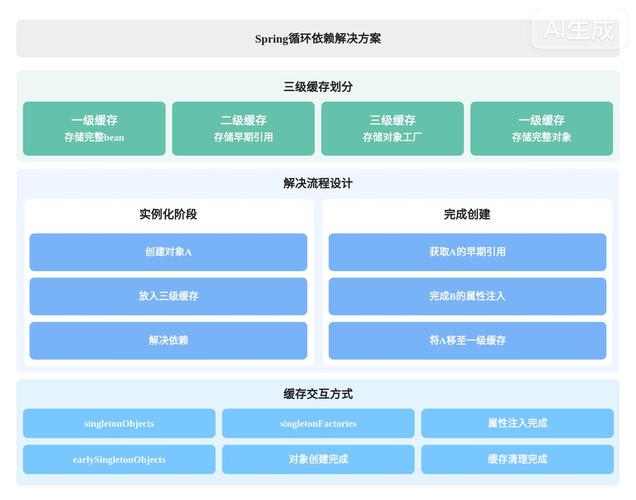The width and height of the screenshot is (636, 500).
Task: Select the 放入三级缓存 step
Action: click(x=168, y=296)
